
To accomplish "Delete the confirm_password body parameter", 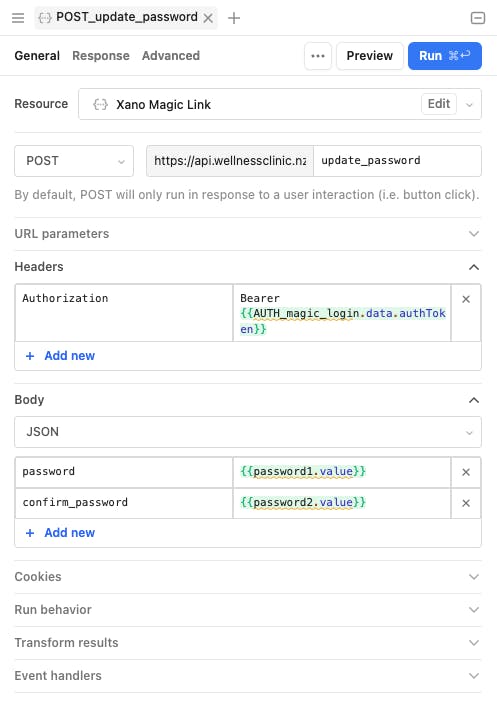I will [x=466, y=503].
